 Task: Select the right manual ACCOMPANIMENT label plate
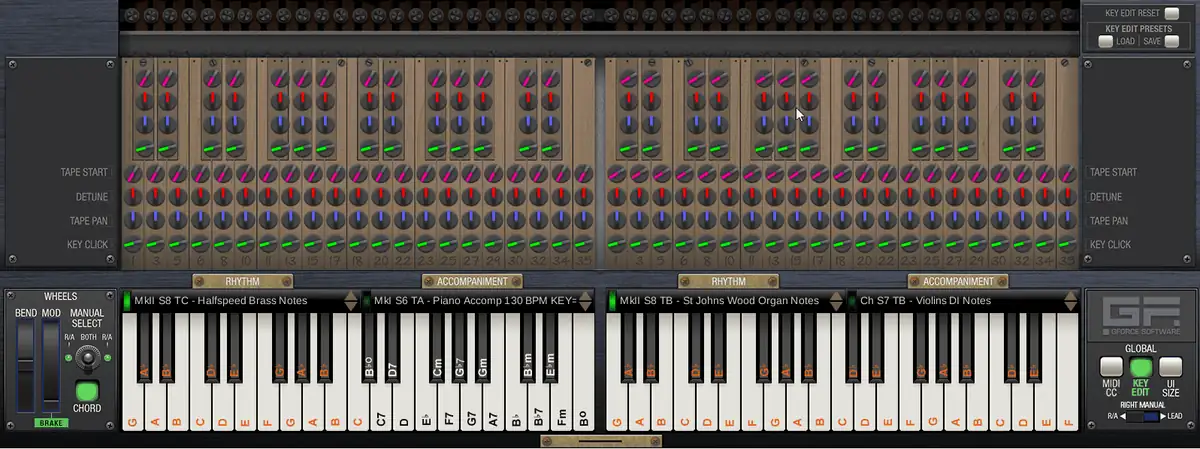(957, 282)
